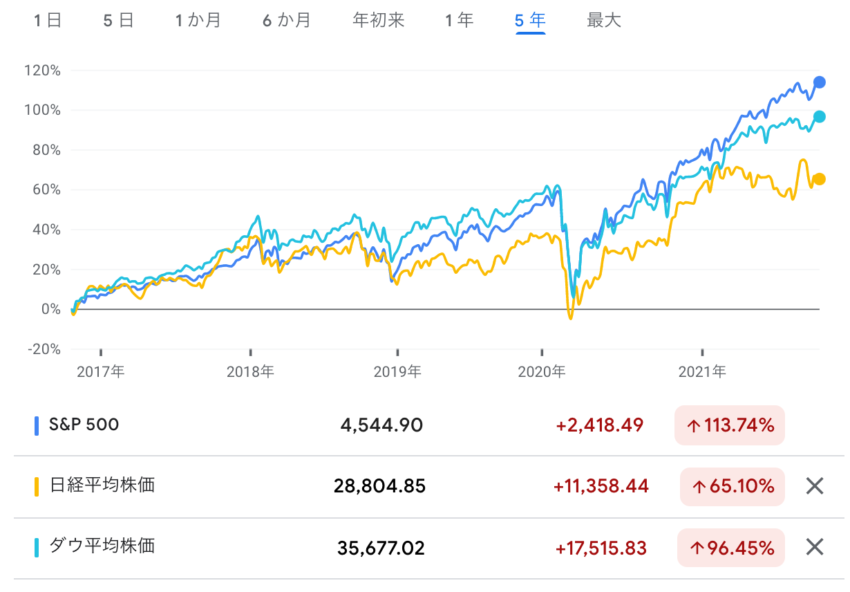This screenshot has height=592, width=850.
Task: Click the ダウ平均株価 cyan color marker
Action: tap(37, 547)
